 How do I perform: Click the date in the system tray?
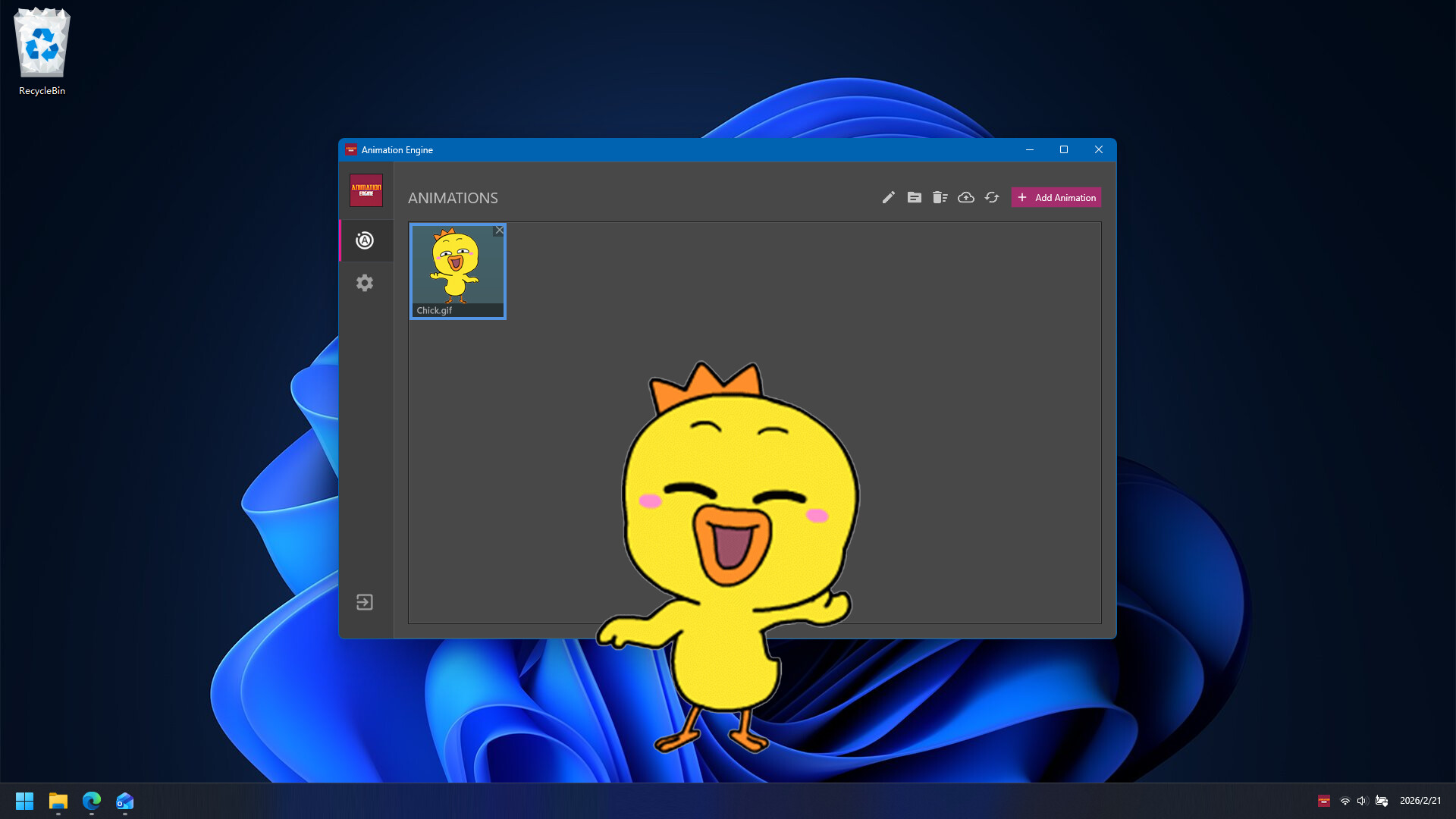(x=1420, y=800)
